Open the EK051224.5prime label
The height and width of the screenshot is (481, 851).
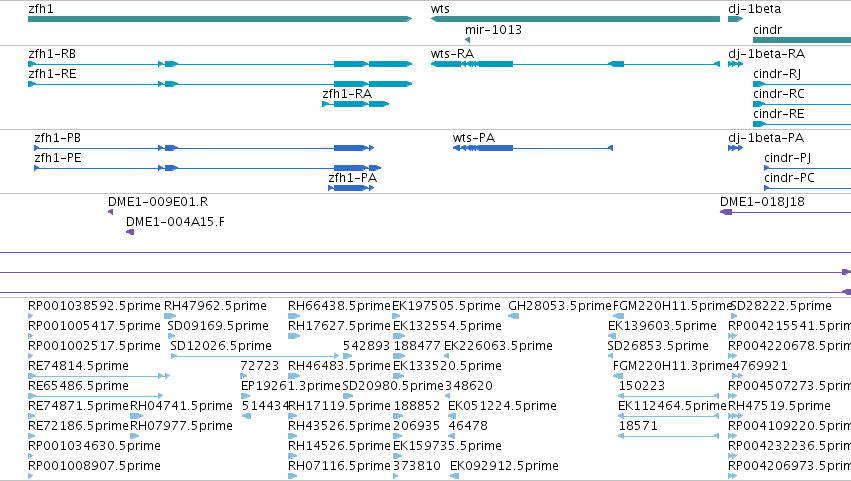(x=503, y=406)
